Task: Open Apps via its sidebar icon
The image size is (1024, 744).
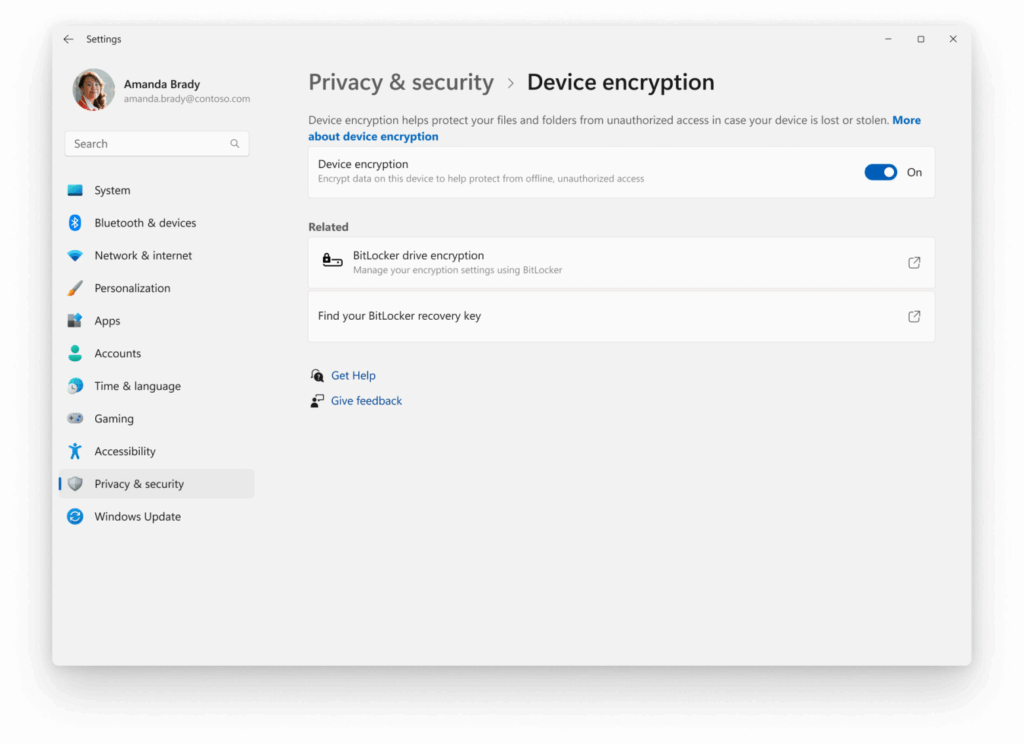Action: [75, 321]
